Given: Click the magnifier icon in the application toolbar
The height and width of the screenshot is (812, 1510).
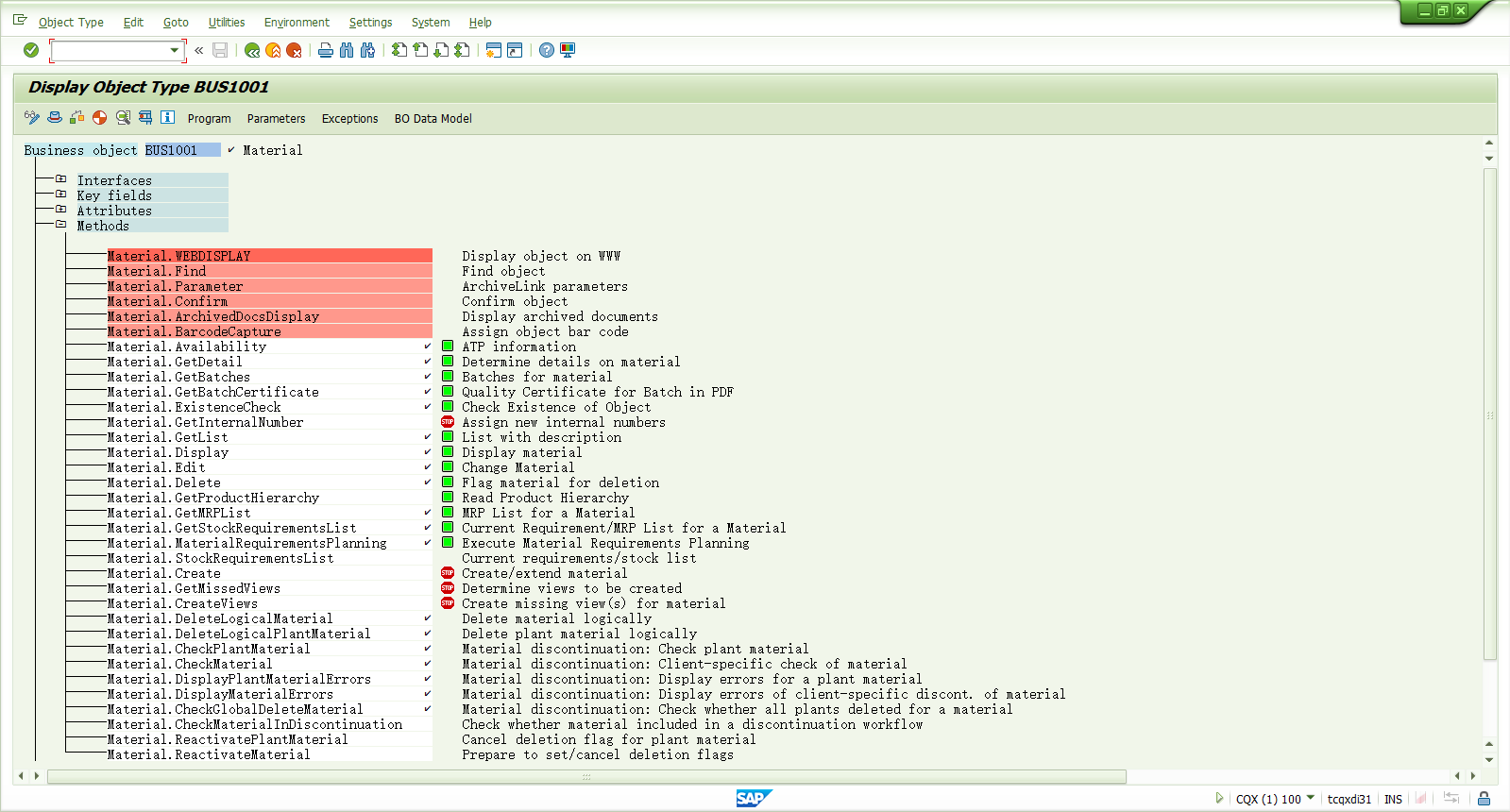Looking at the screenshot, I should point(123,117).
